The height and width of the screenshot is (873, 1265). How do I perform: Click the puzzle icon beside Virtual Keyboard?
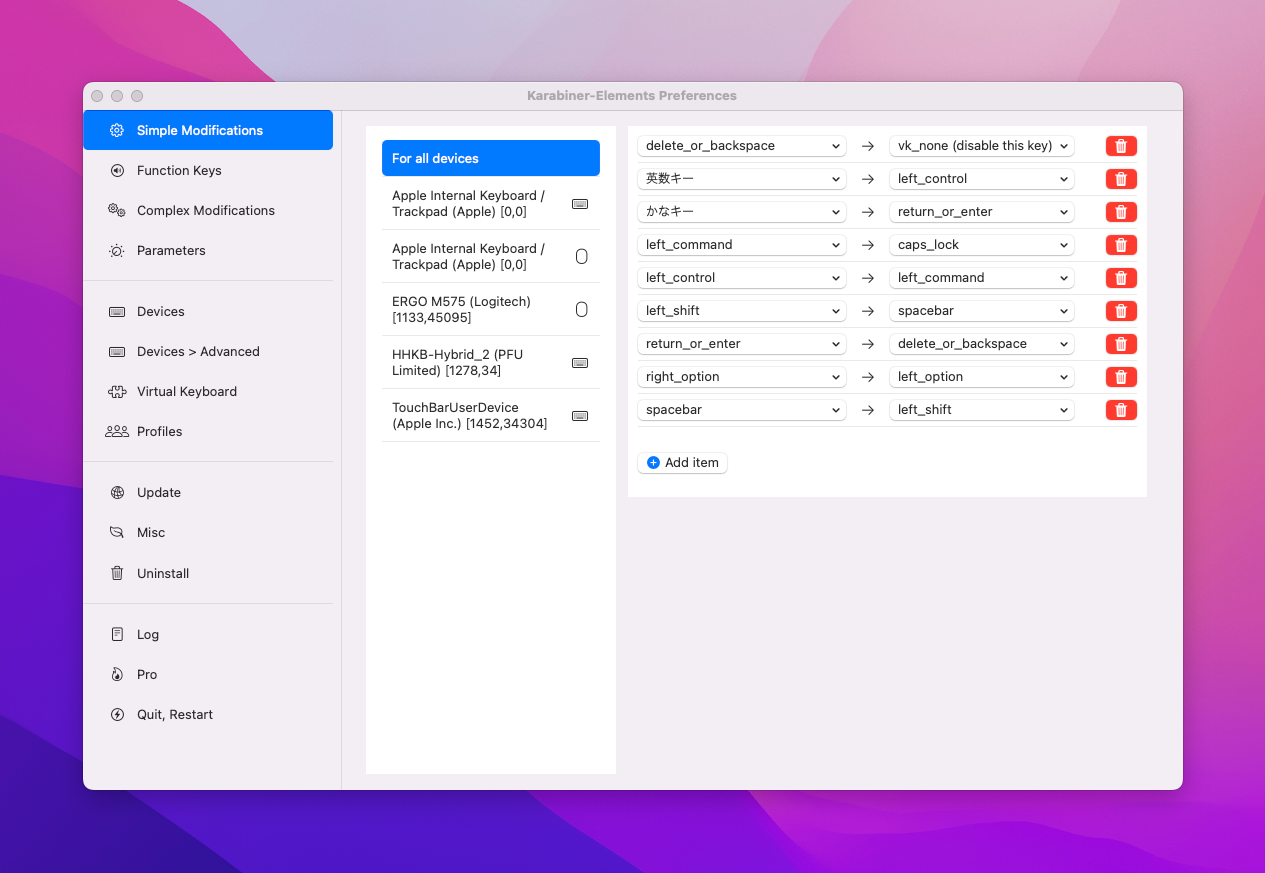[x=117, y=391]
